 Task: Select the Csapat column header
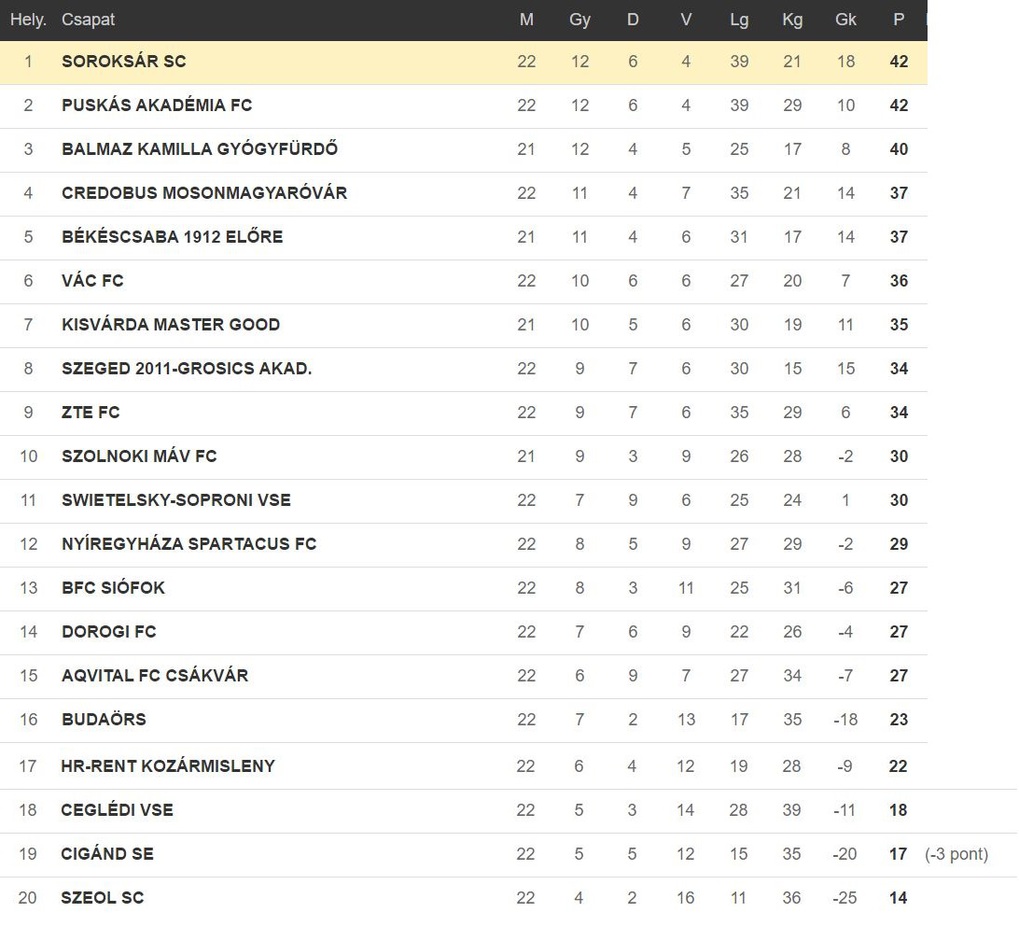point(88,19)
